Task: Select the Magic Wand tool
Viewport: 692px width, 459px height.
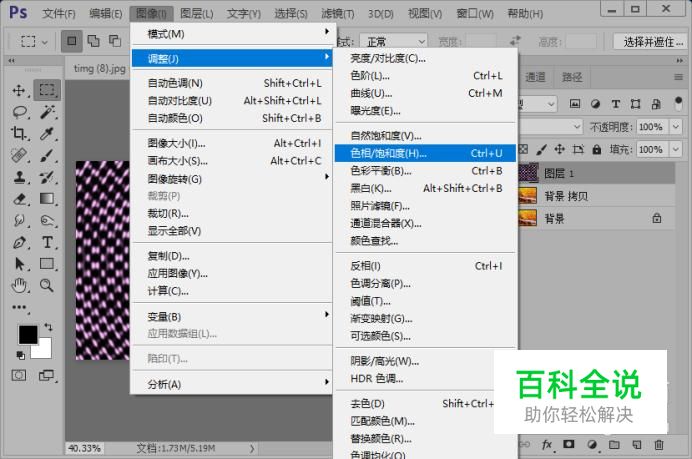Action: click(47, 112)
